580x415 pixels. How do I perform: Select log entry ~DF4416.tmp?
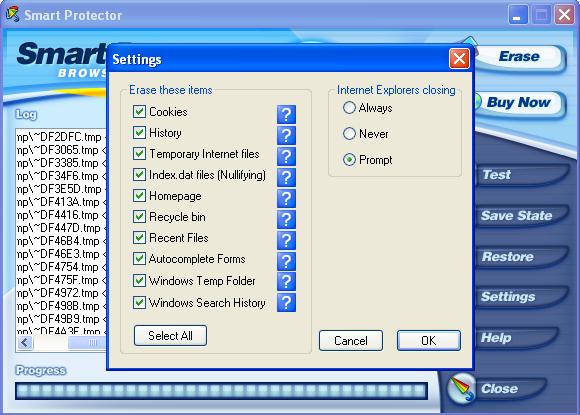[61, 215]
